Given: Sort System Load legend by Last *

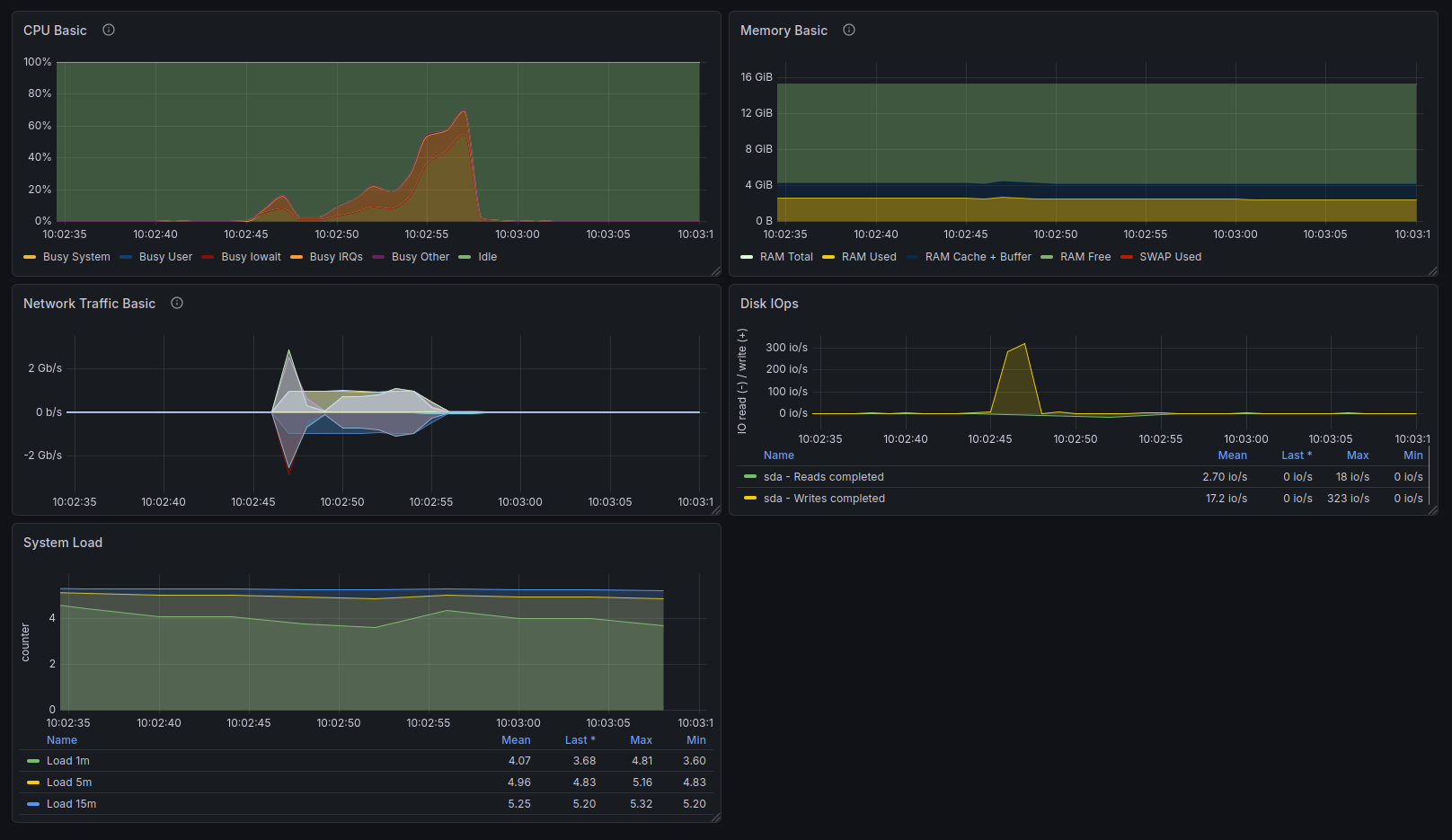Looking at the screenshot, I should click(x=580, y=740).
